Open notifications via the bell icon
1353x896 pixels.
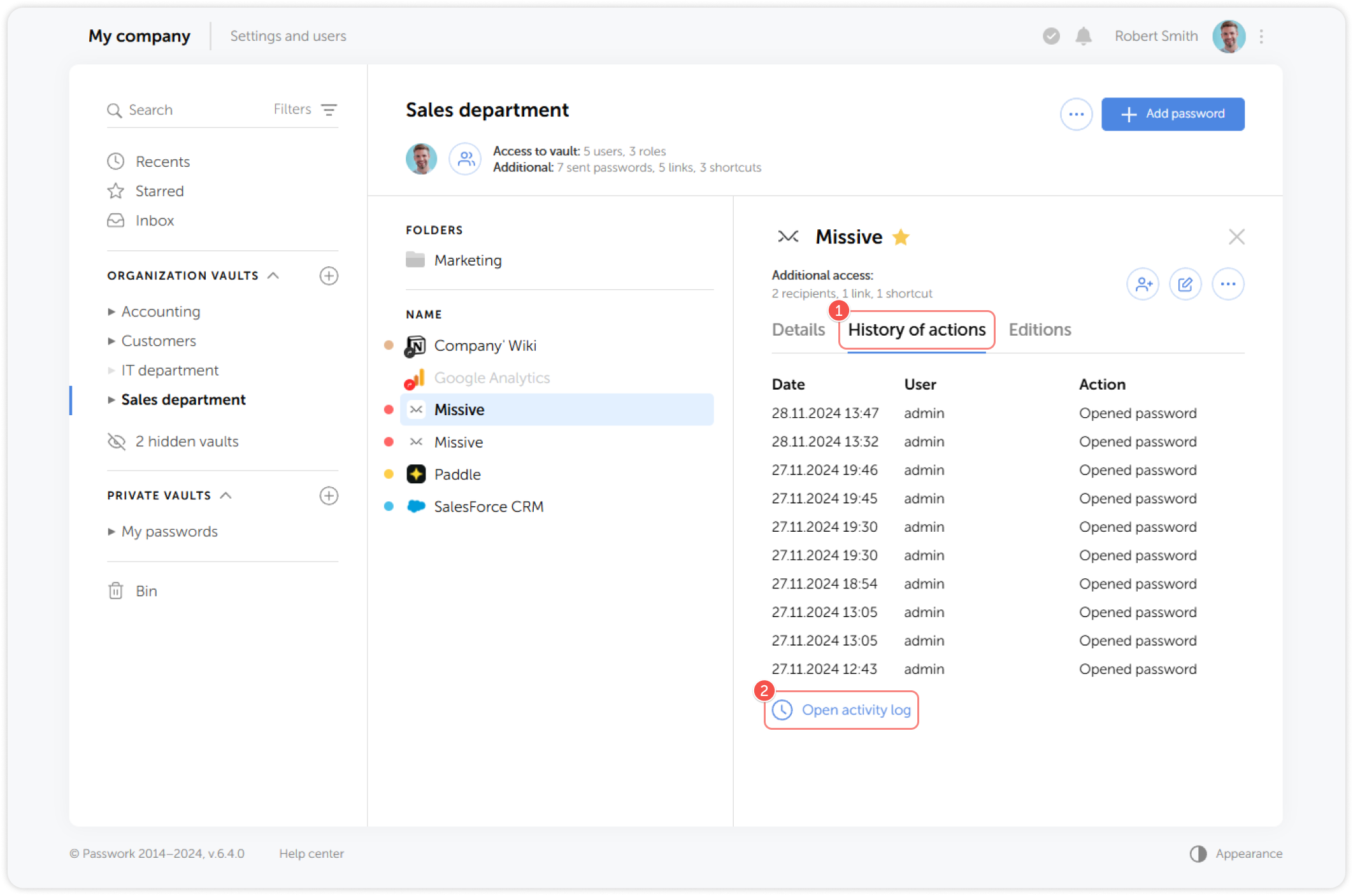[x=1083, y=36]
